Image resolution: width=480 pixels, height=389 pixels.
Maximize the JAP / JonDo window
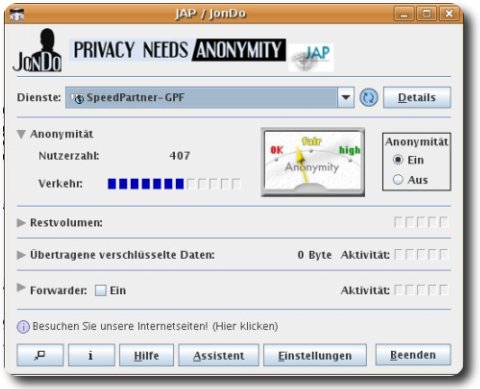point(426,14)
